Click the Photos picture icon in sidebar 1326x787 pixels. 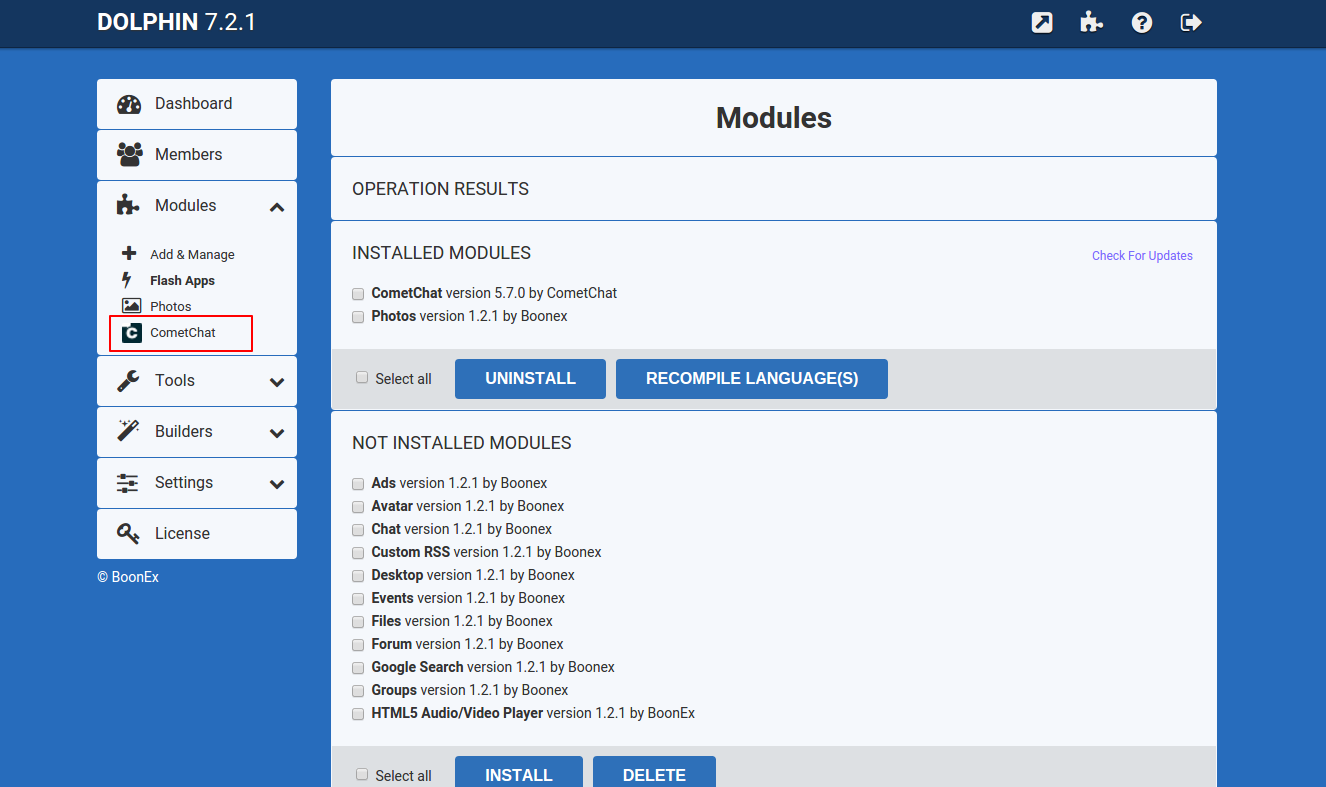pos(131,306)
